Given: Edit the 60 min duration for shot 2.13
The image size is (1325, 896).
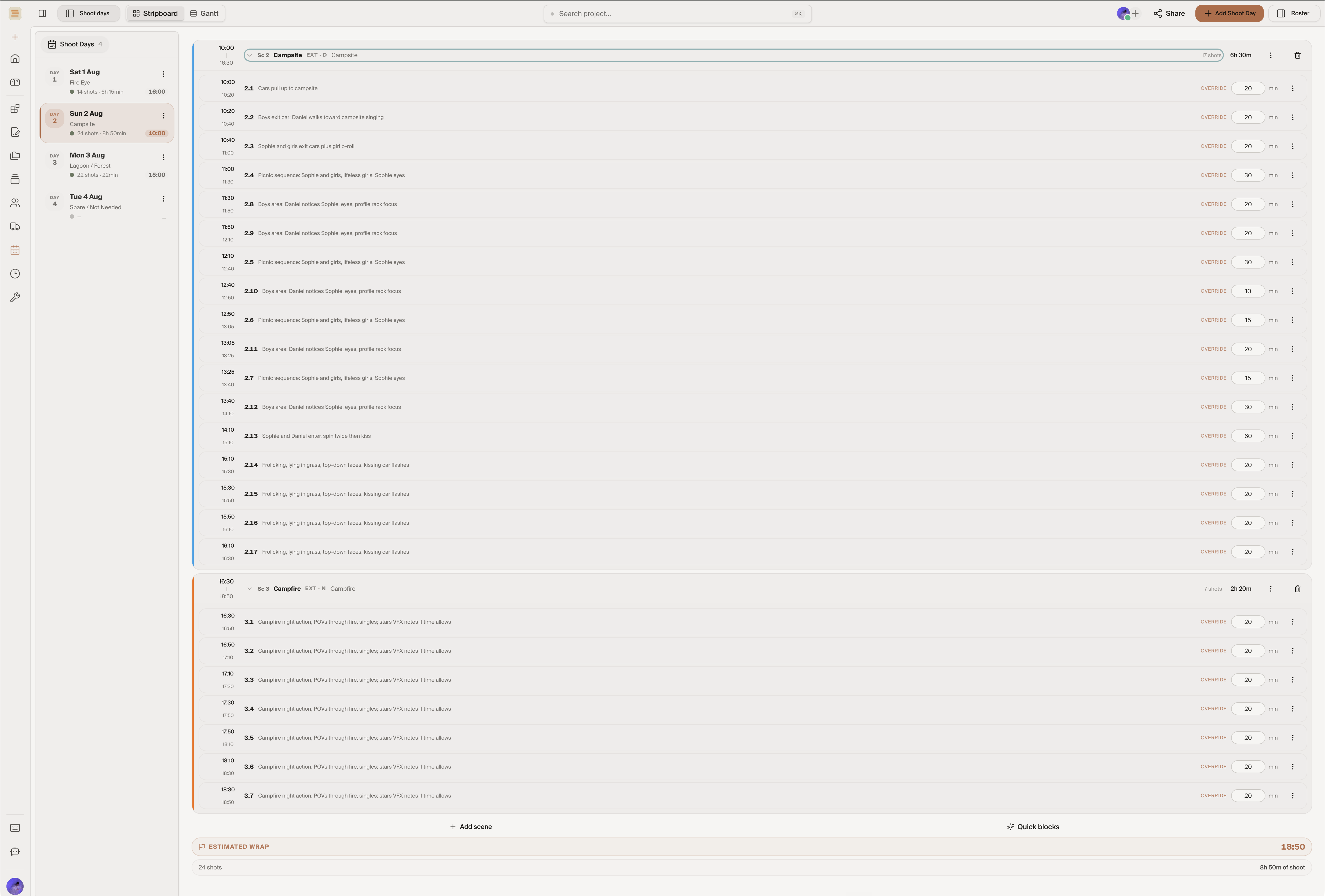Looking at the screenshot, I should [1248, 436].
